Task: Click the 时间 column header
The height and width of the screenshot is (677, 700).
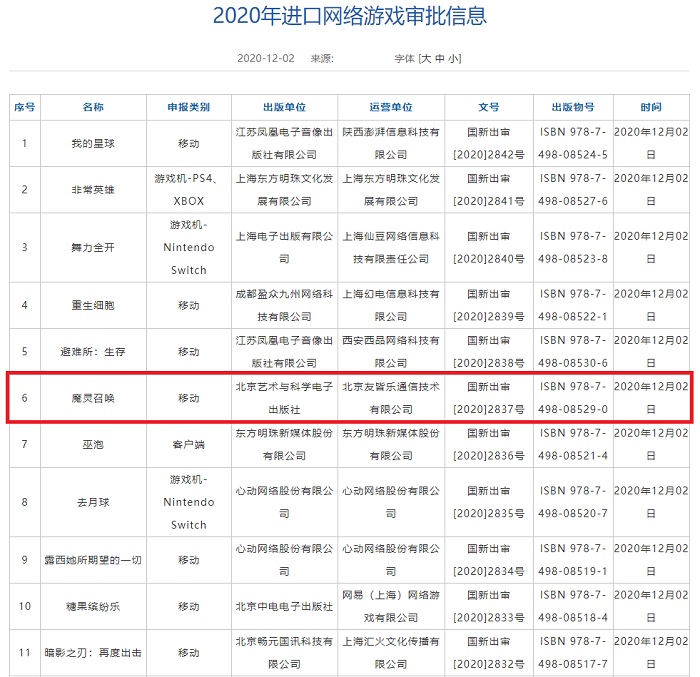Action: point(651,107)
